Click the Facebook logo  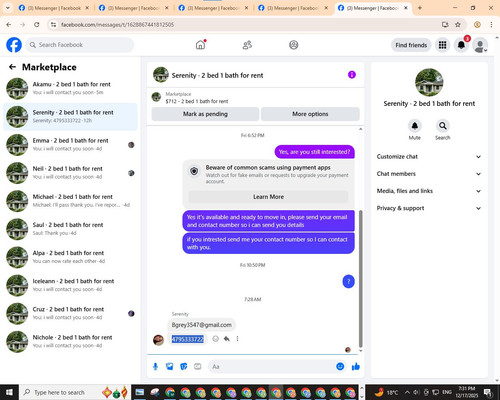coord(14,45)
